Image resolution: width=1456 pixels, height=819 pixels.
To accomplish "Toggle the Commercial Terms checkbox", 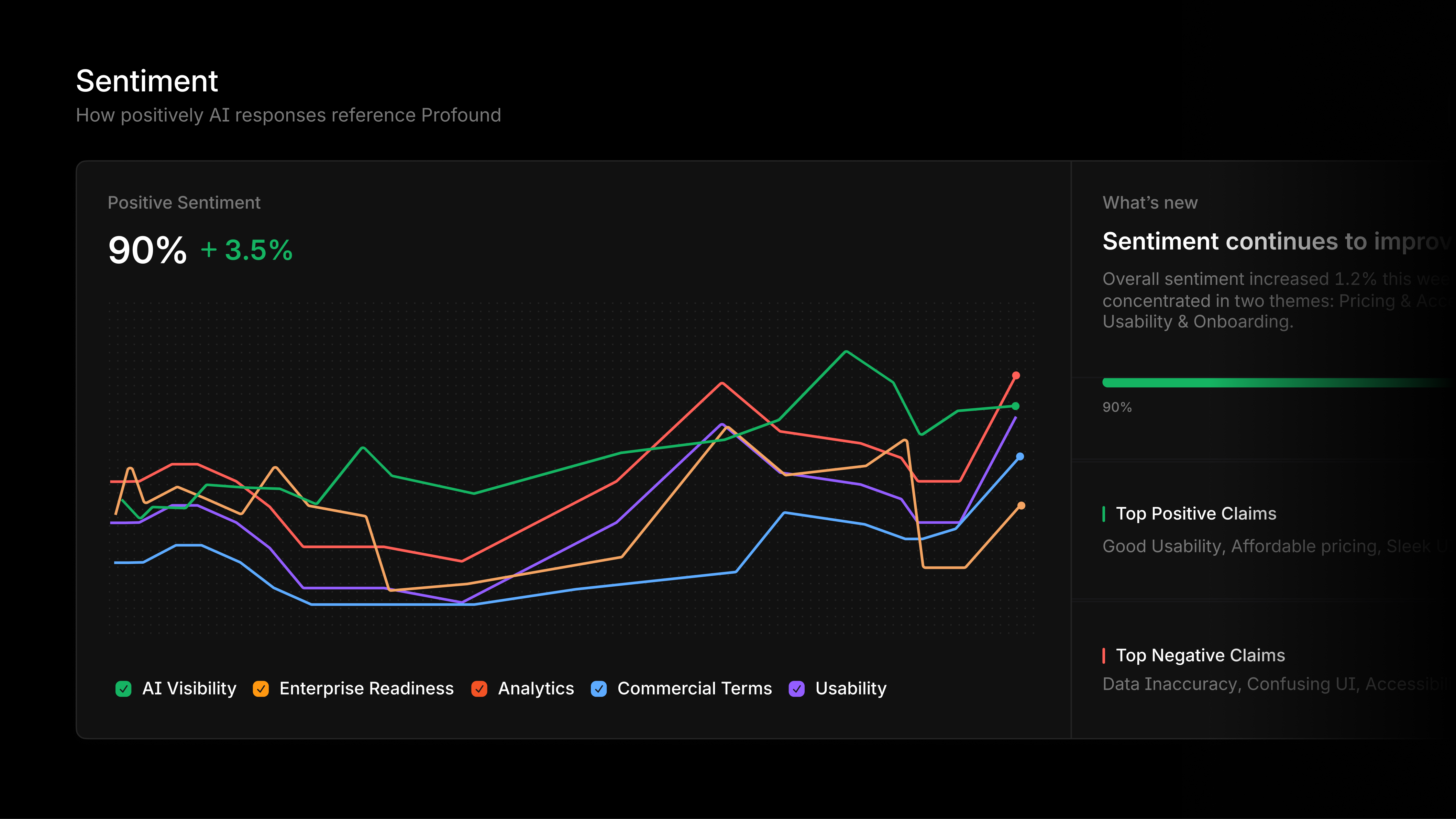I will point(598,688).
